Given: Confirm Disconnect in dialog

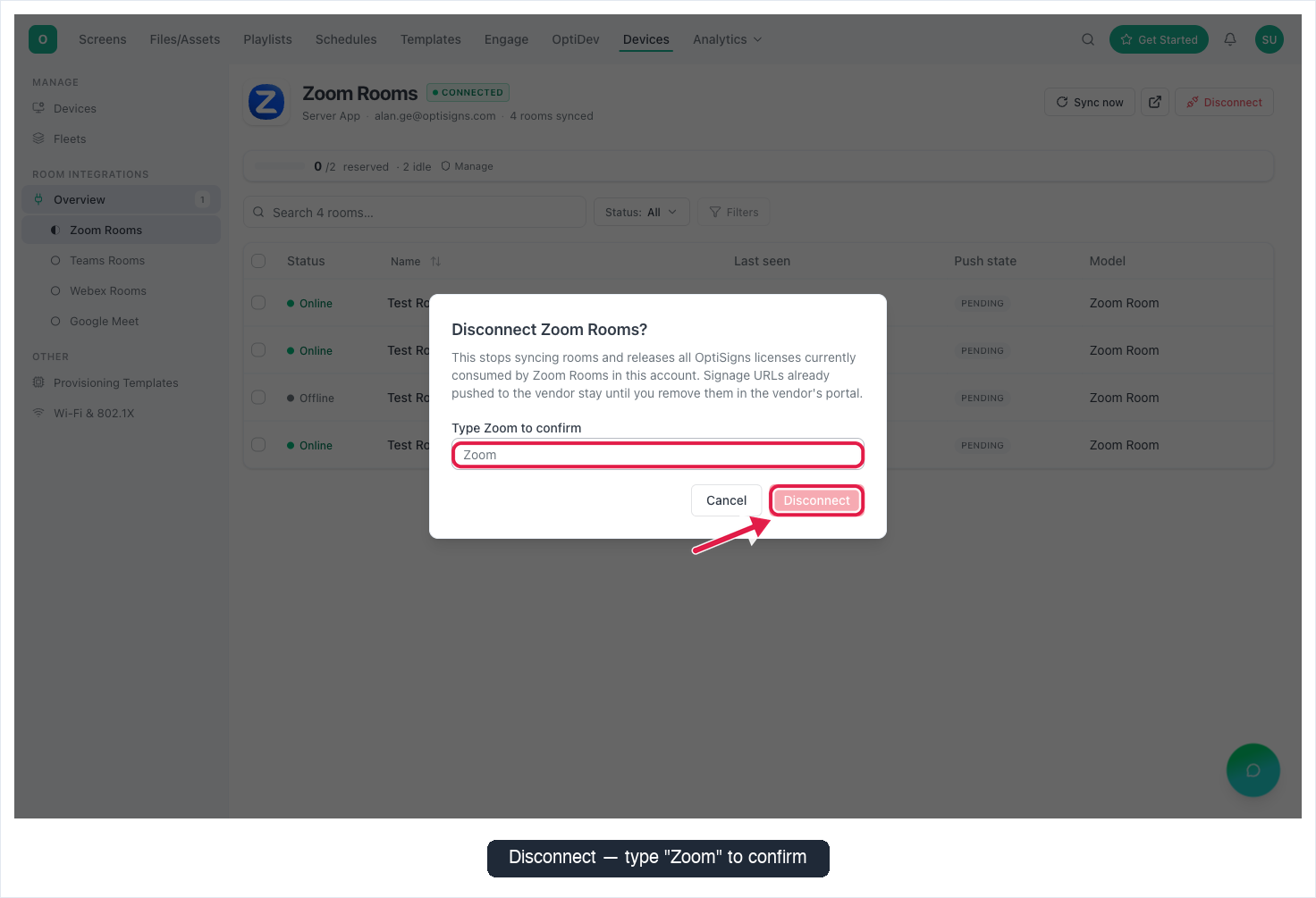Looking at the screenshot, I should tap(816, 500).
